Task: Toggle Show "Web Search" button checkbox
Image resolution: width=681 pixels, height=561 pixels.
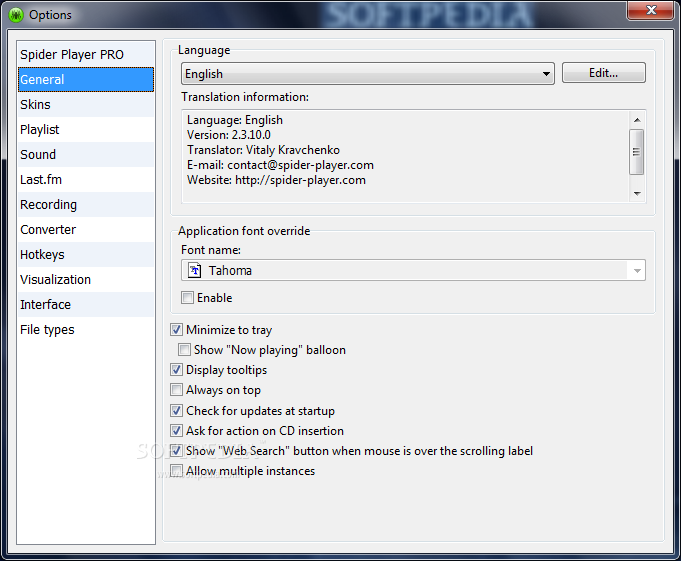Action: coord(176,451)
